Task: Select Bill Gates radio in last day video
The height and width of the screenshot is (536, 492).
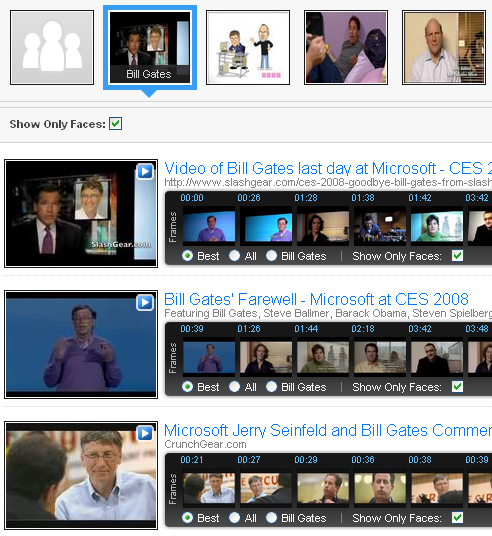Action: coord(271,256)
